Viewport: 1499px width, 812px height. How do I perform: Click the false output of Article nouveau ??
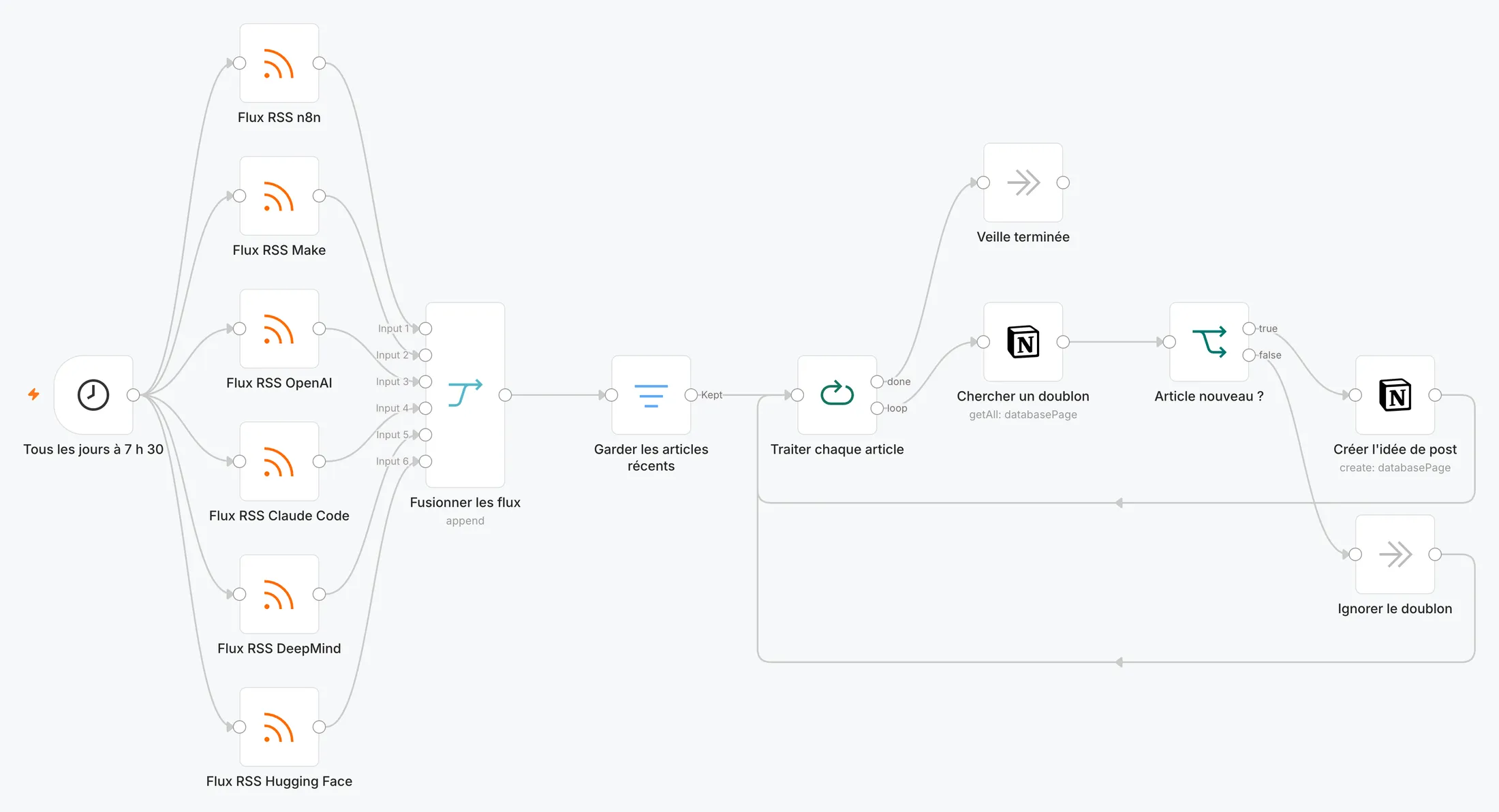1249,356
